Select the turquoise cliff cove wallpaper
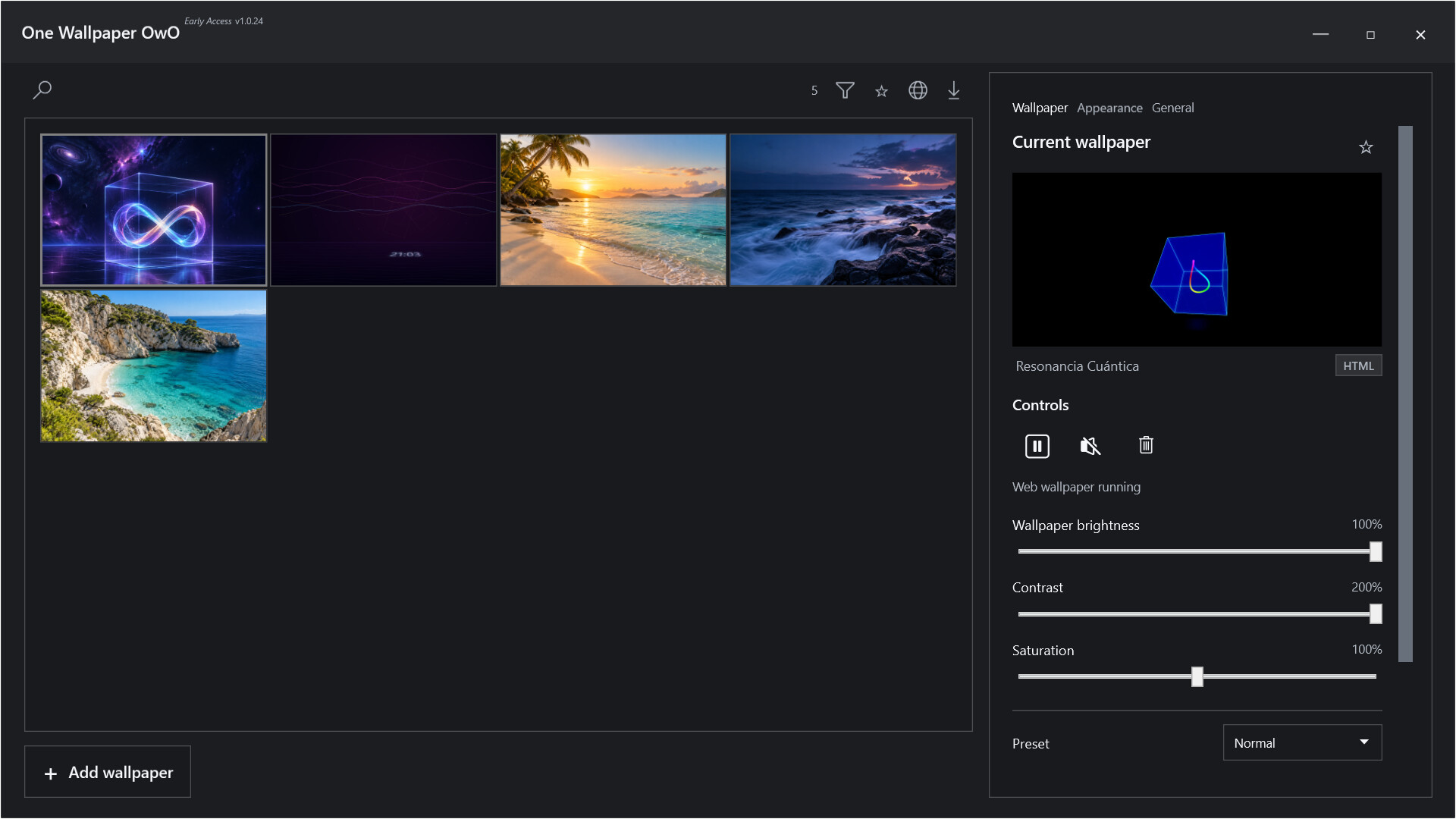 [x=154, y=366]
